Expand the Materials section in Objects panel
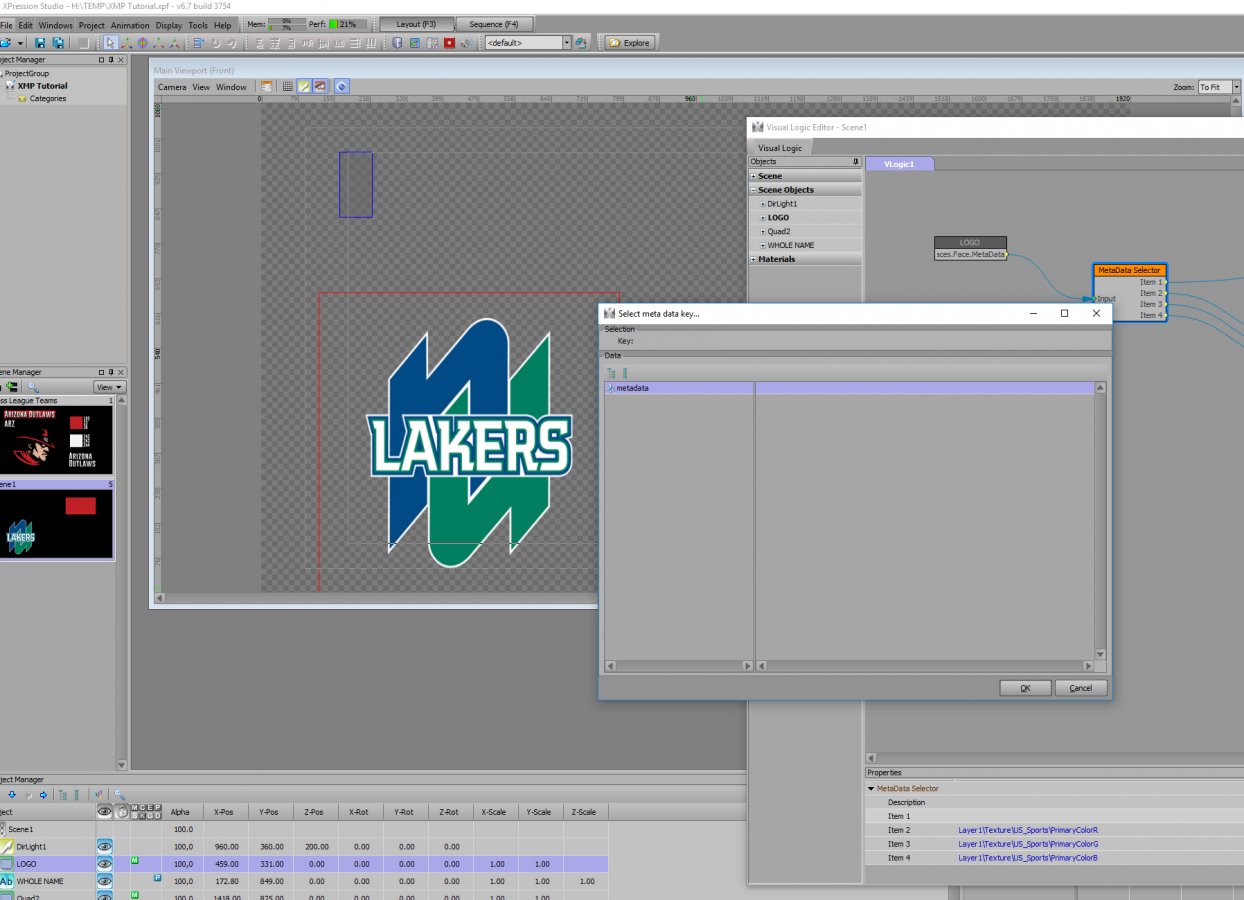Viewport: 1244px width, 900px height. pyautogui.click(x=752, y=259)
